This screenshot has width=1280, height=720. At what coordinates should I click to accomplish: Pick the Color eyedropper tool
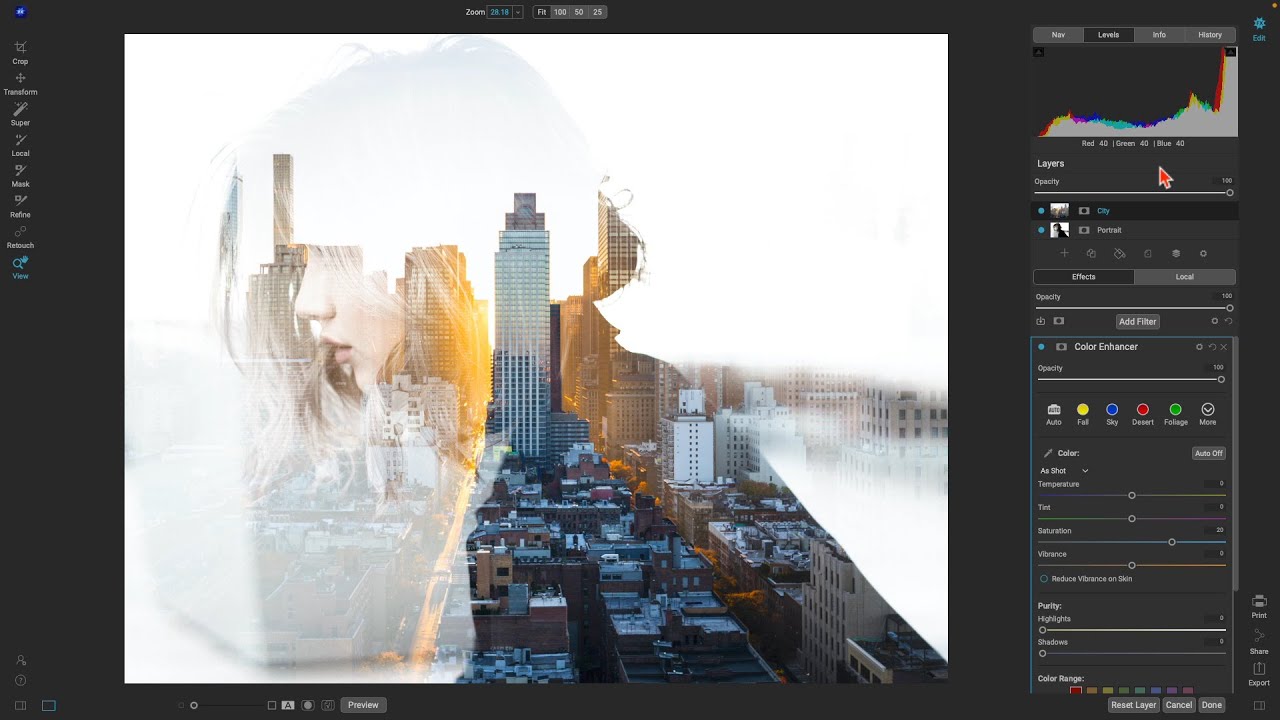[1048, 453]
